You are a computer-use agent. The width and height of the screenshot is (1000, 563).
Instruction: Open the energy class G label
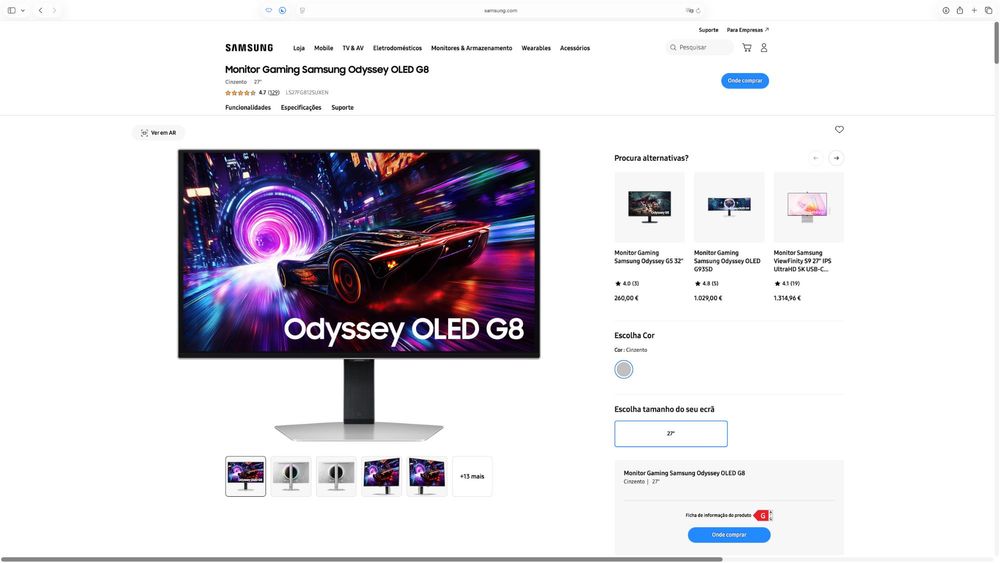click(x=763, y=515)
